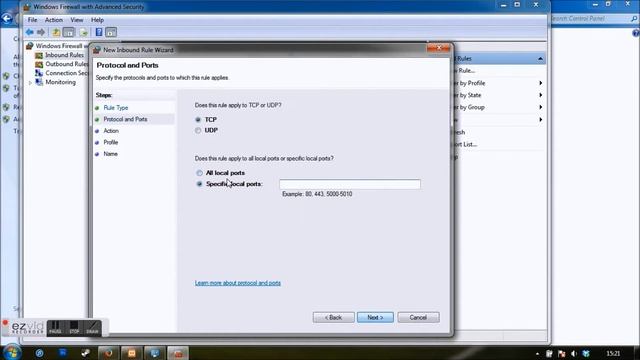The width and height of the screenshot is (640, 360).
Task: Click the Filter by Profile action
Action: click(470, 83)
